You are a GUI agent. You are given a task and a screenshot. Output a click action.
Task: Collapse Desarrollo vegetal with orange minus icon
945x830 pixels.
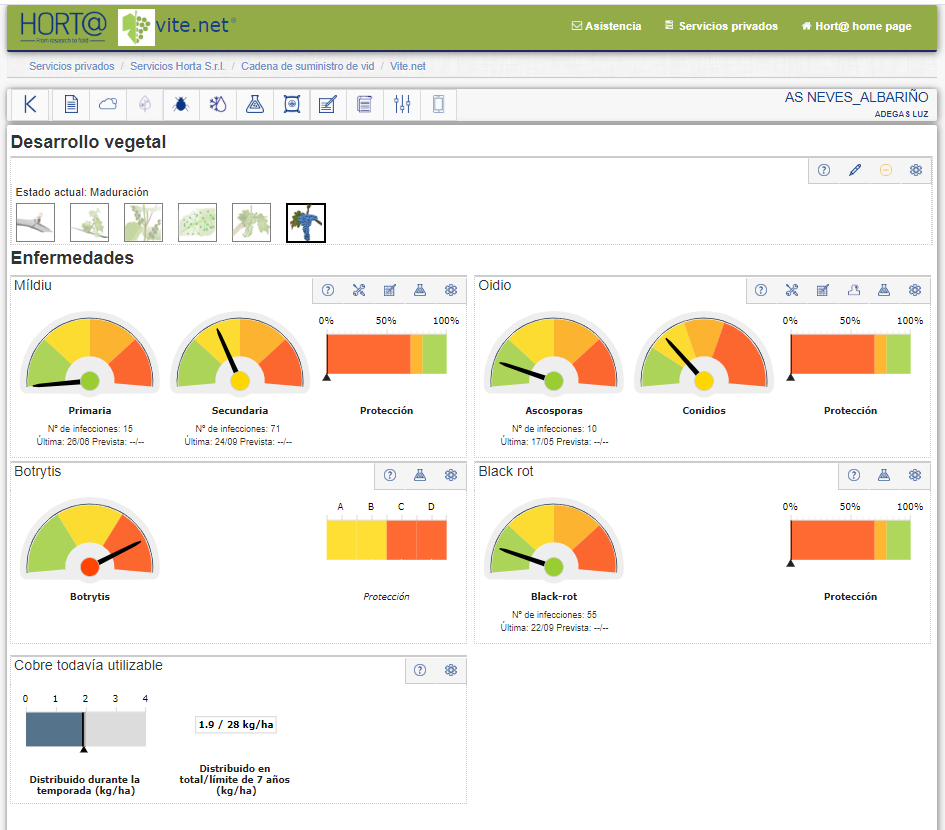tap(885, 171)
